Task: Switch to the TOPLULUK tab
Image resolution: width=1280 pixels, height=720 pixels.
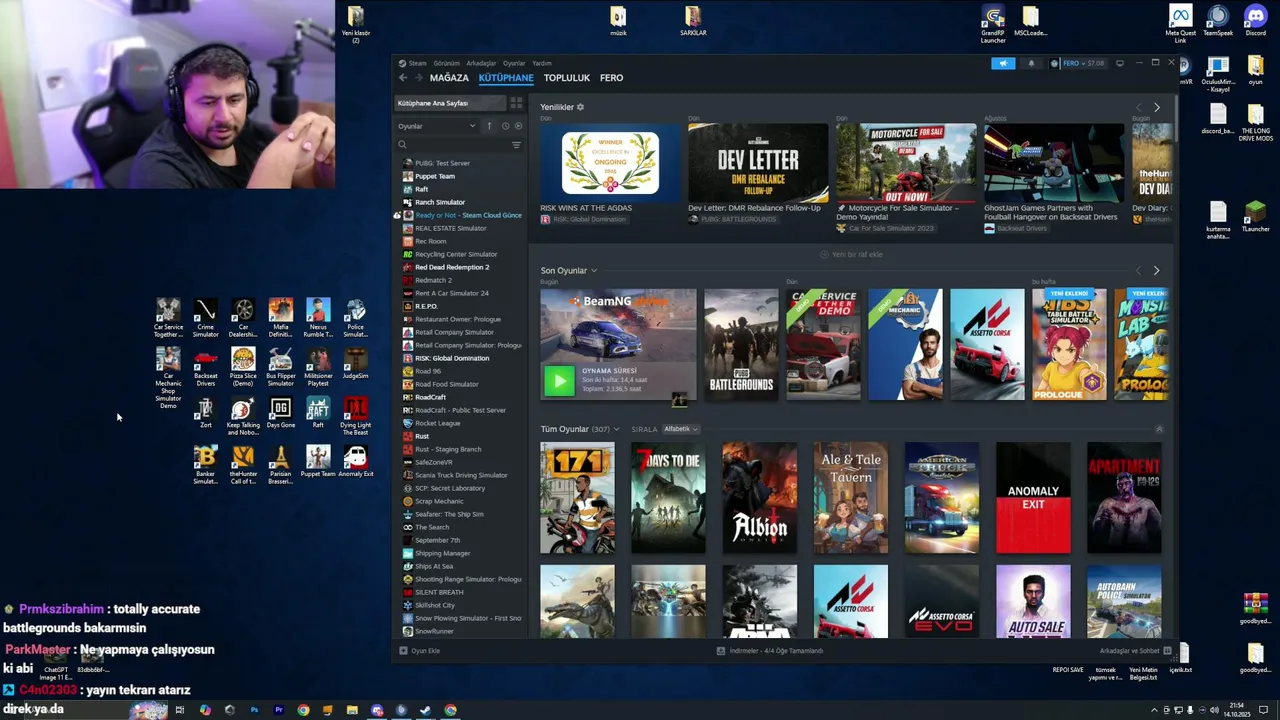Action: (x=567, y=78)
